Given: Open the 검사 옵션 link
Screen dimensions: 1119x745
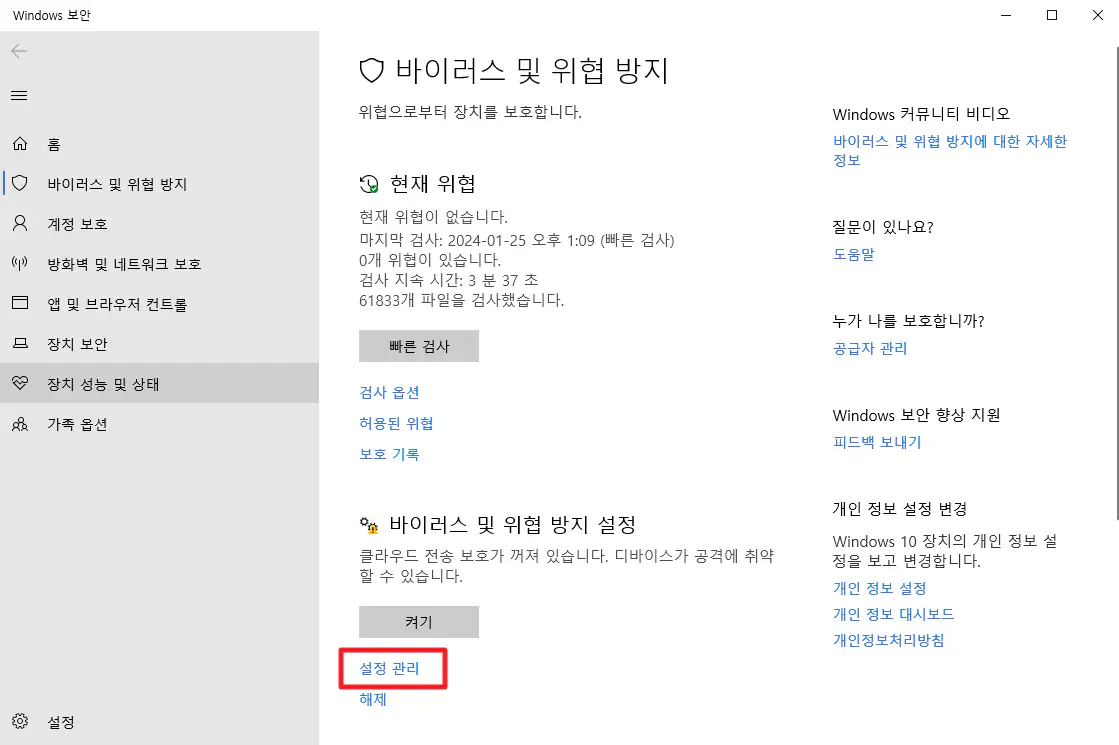Looking at the screenshot, I should coord(389,392).
